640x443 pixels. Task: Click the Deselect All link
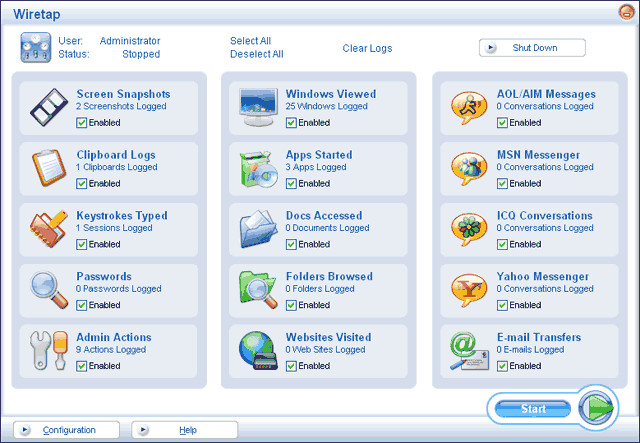click(x=257, y=54)
